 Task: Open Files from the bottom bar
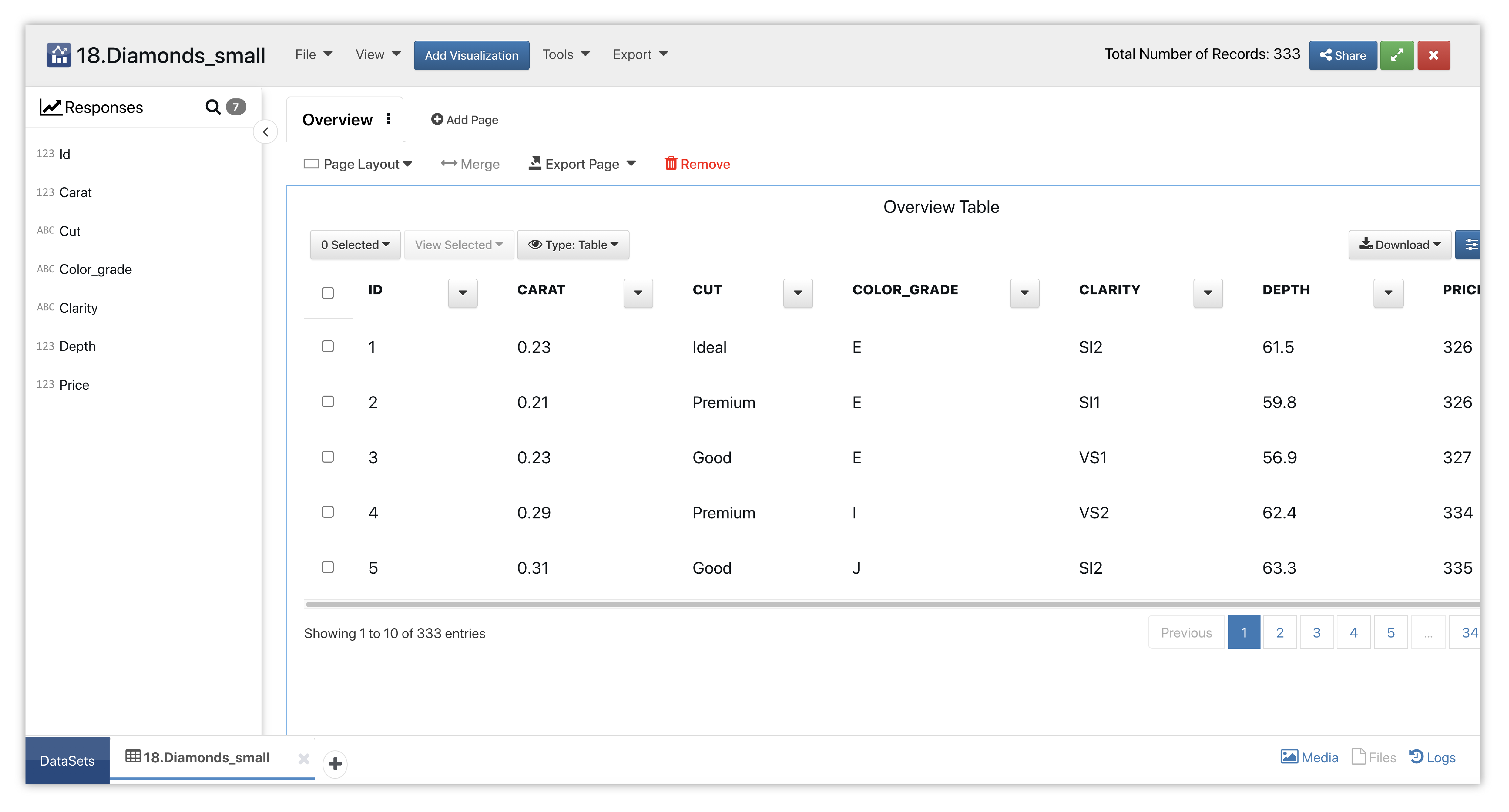(x=1374, y=757)
